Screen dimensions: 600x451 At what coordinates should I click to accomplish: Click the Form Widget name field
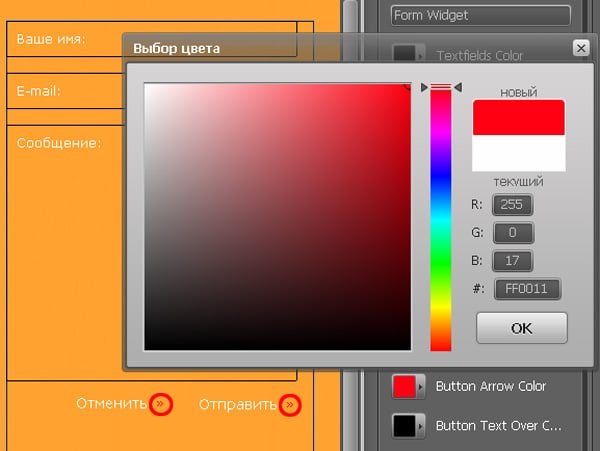pos(481,15)
